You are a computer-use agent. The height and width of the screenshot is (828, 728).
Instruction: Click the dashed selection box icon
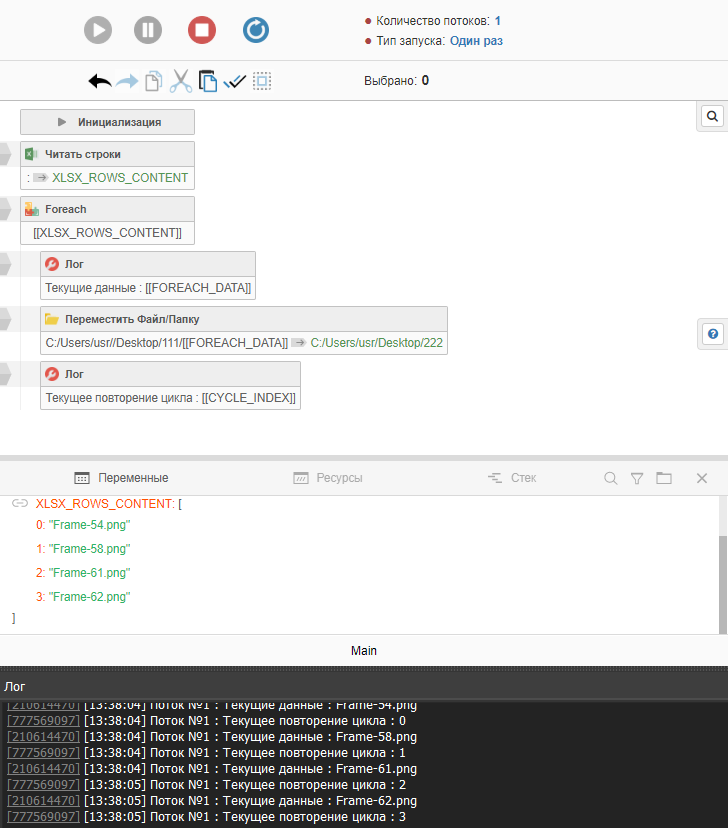pyautogui.click(x=262, y=81)
